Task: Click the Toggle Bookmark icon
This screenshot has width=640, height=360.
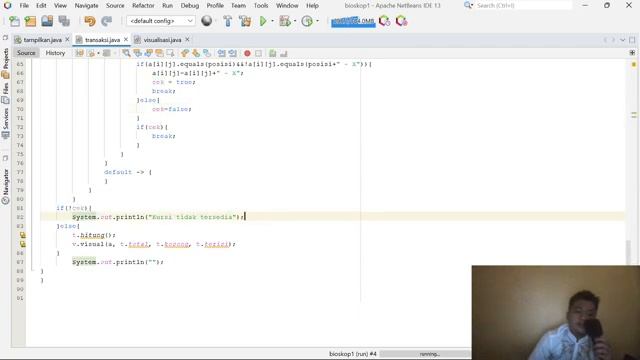Action: click(207, 53)
